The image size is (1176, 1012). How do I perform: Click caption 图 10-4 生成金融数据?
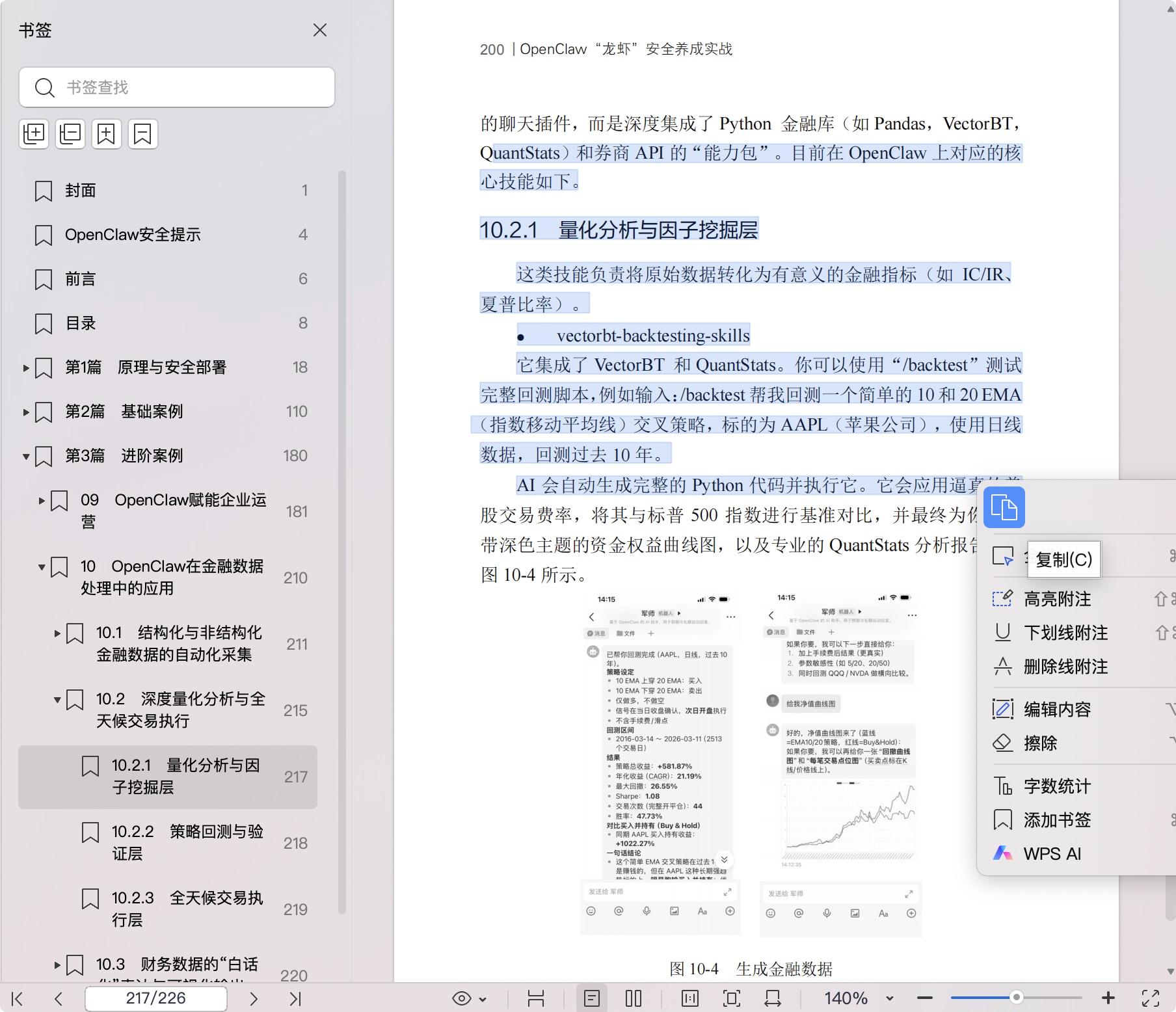click(x=751, y=969)
